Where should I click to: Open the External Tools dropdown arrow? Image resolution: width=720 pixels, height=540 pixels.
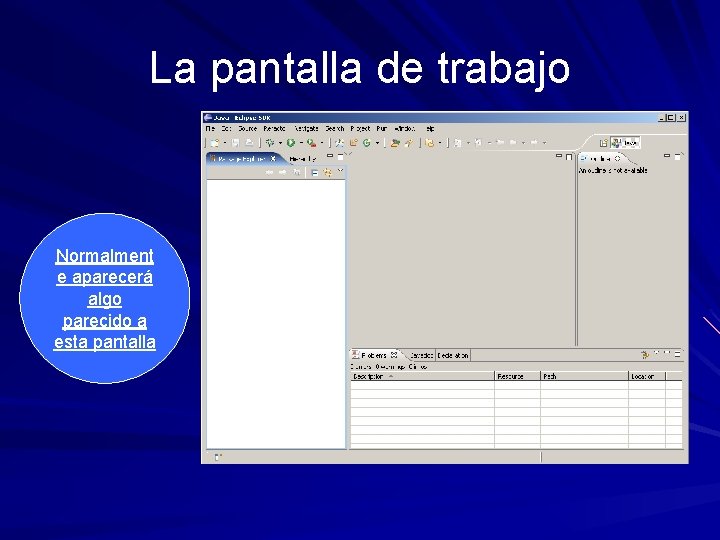(x=321, y=143)
